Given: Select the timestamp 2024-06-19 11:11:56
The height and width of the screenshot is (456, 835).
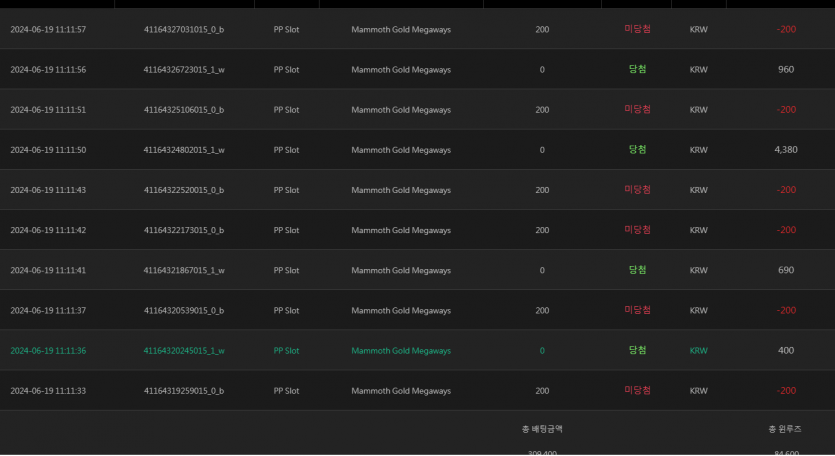Looking at the screenshot, I should pos(48,70).
